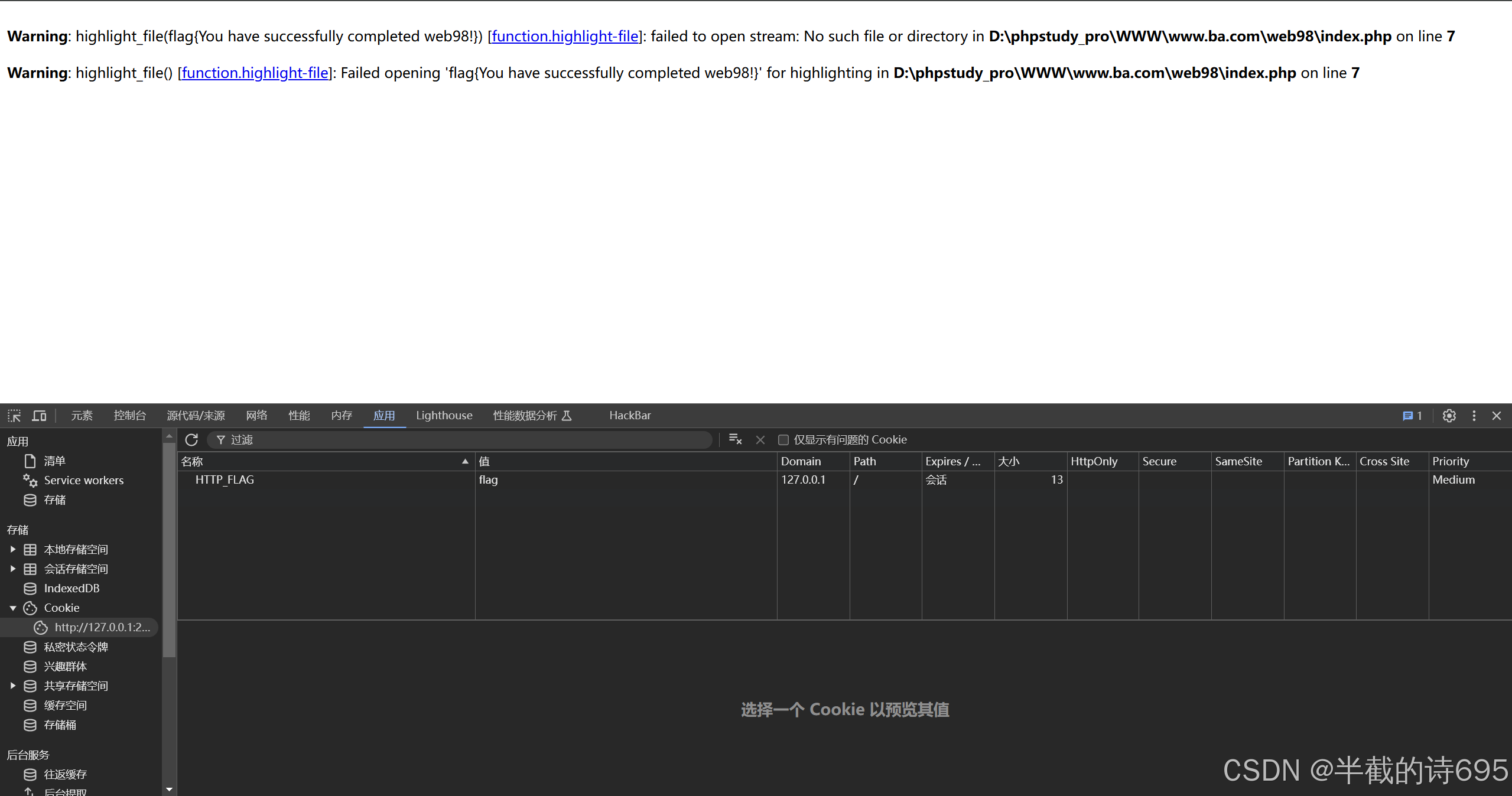This screenshot has height=796, width=1512.
Task: Click the inspect element picker icon
Action: [14, 416]
